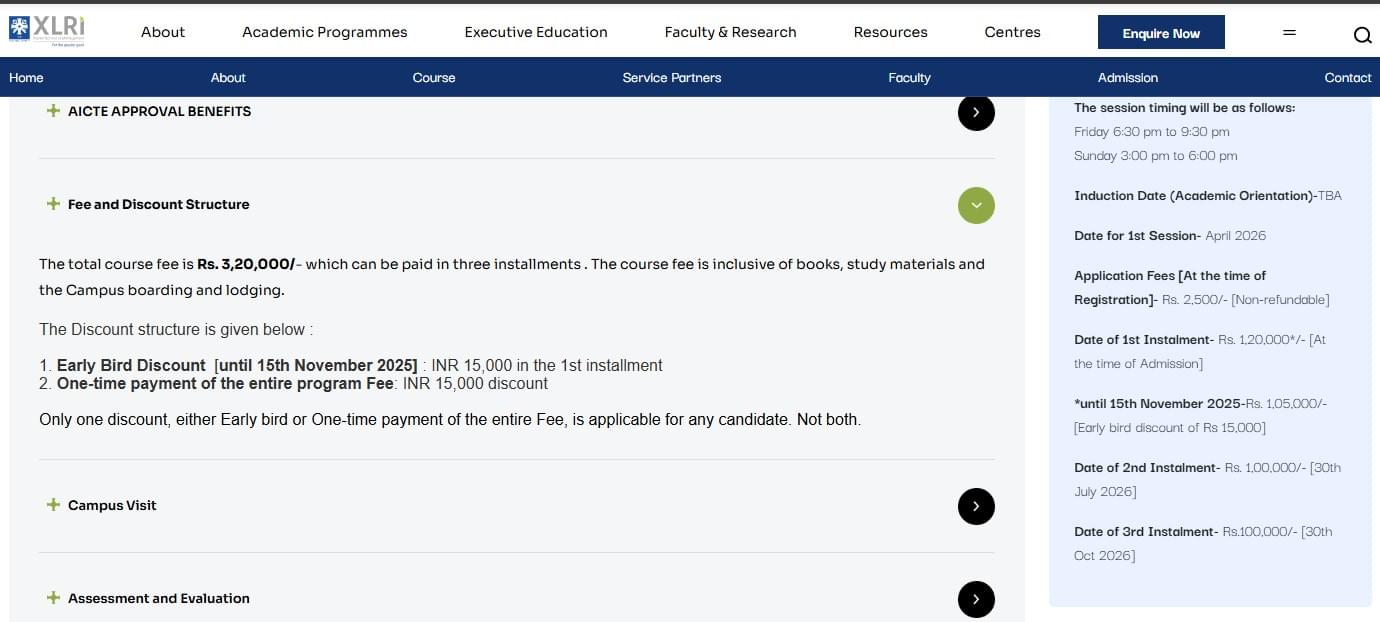This screenshot has width=1380, height=622.
Task: Open the Academic Programmes menu
Action: [x=324, y=32]
